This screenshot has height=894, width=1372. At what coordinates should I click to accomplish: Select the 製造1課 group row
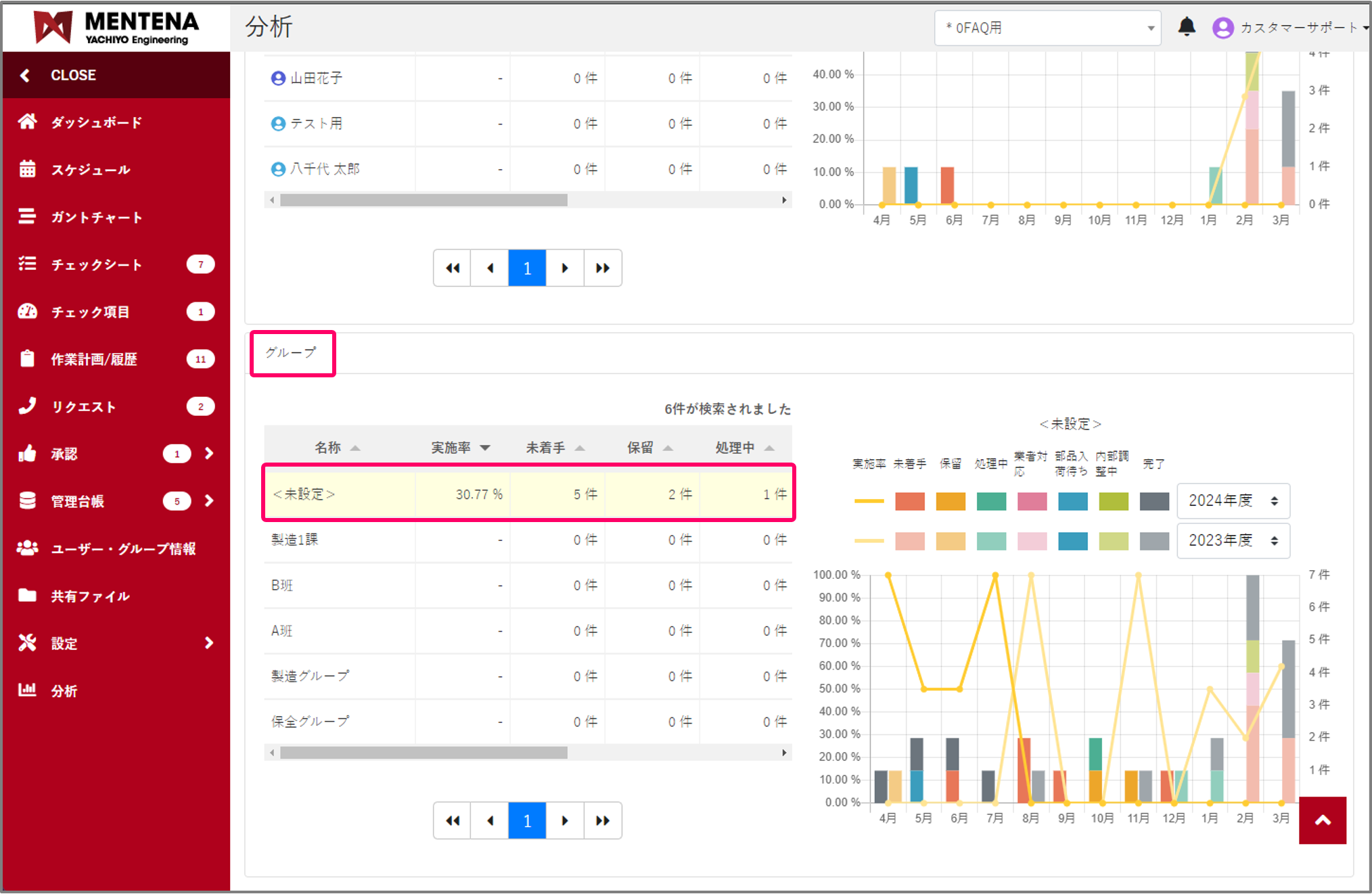pyautogui.click(x=295, y=540)
